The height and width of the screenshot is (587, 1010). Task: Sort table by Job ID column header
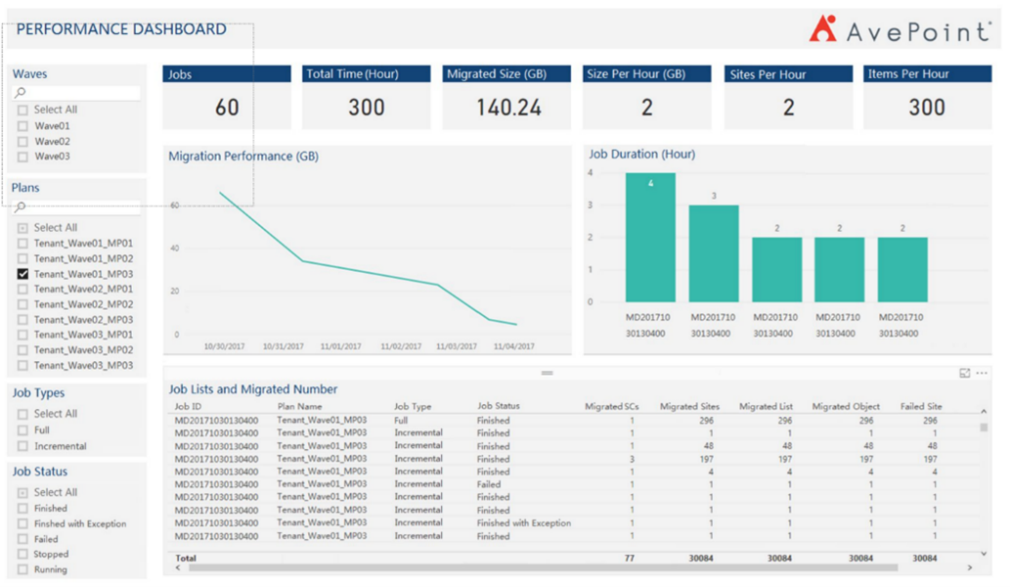coord(188,407)
